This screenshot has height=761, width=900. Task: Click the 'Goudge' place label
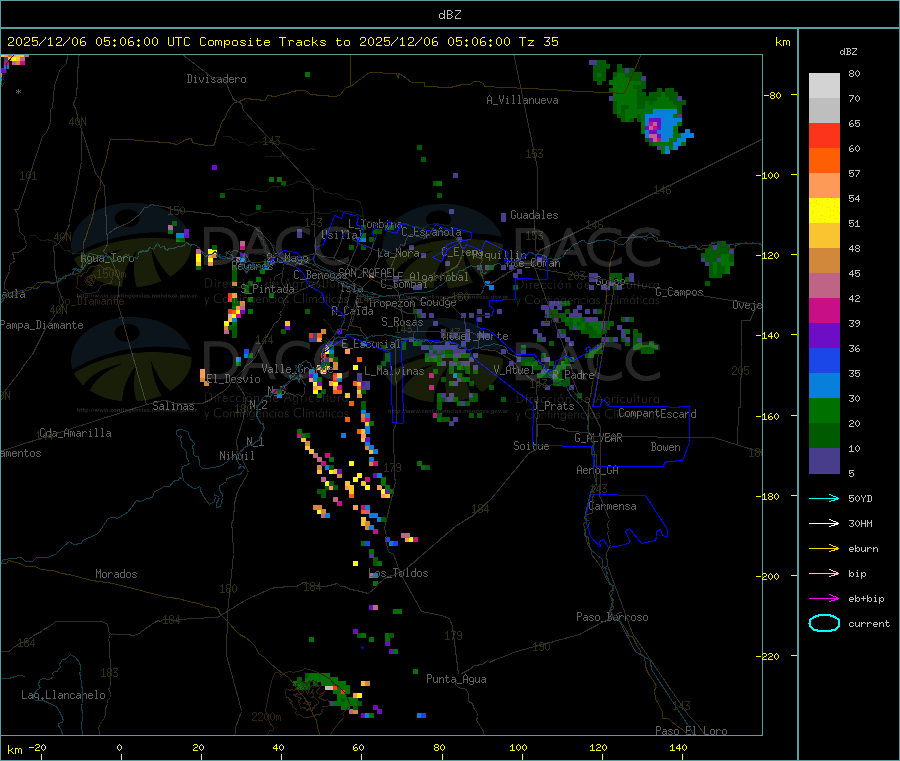pos(438,302)
